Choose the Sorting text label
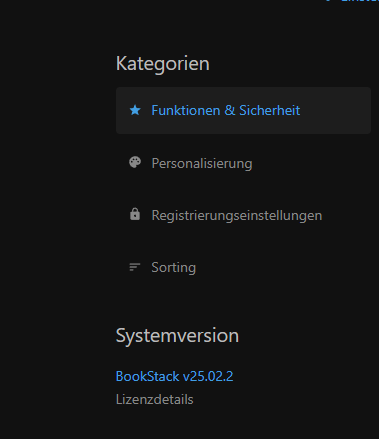379x439 pixels. 174,267
